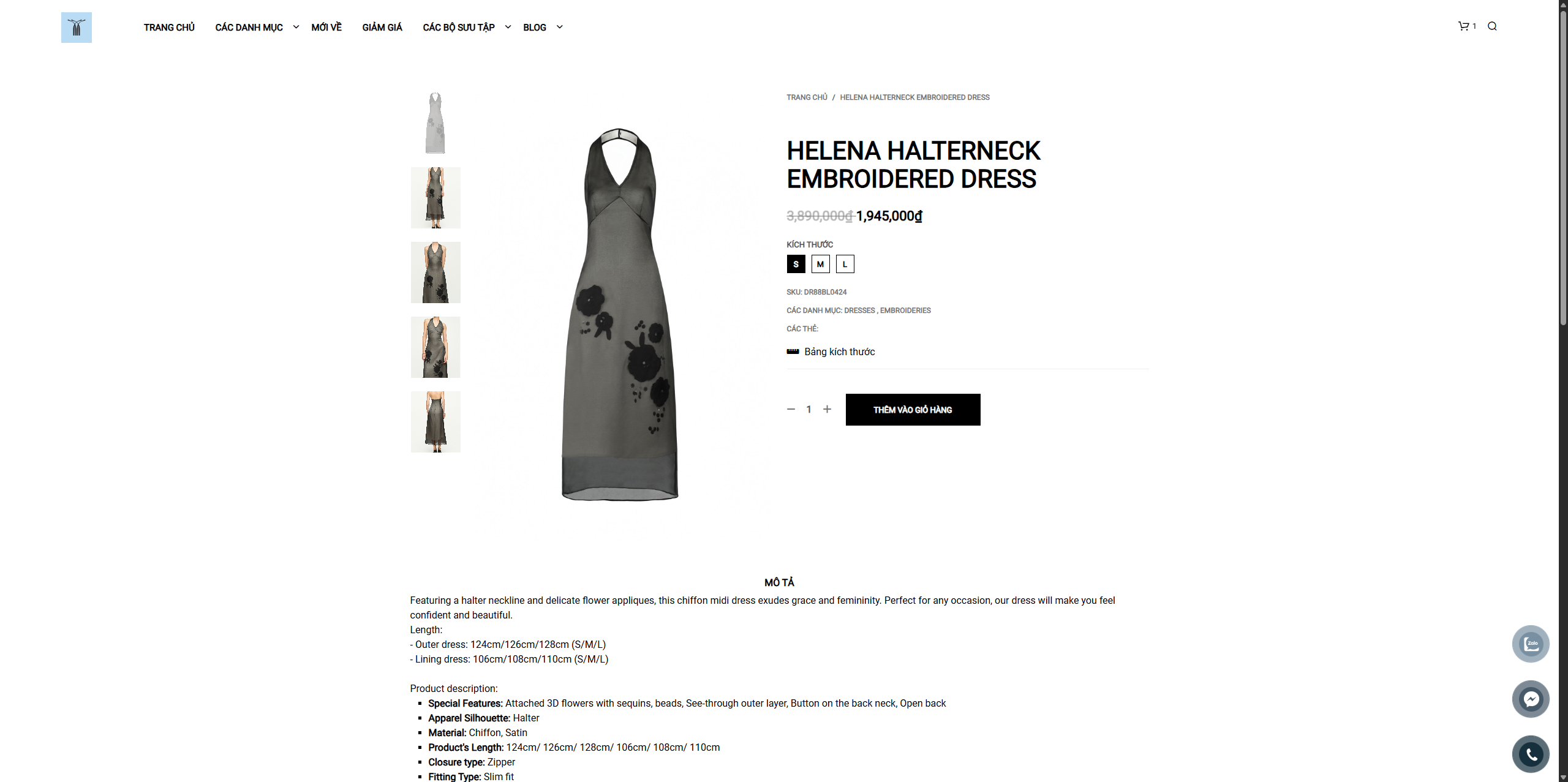Expand the CÁC DANH MỤC dropdown arrow
The width and height of the screenshot is (1568, 782).
[296, 27]
